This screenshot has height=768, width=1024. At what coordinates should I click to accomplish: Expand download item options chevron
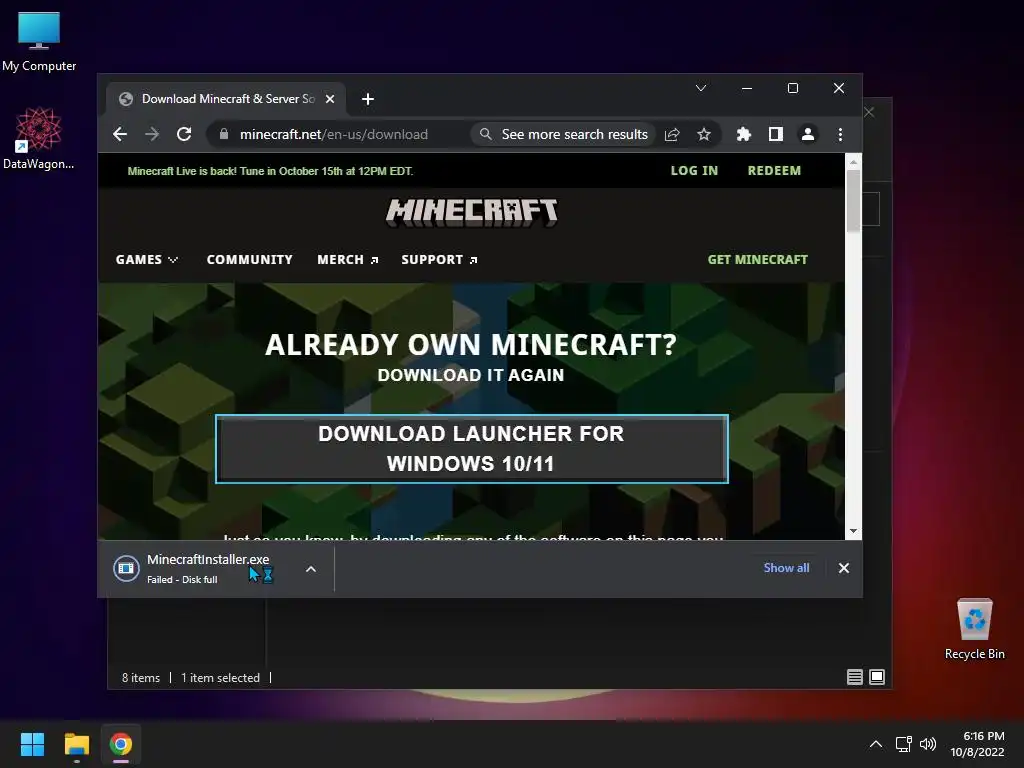(311, 569)
